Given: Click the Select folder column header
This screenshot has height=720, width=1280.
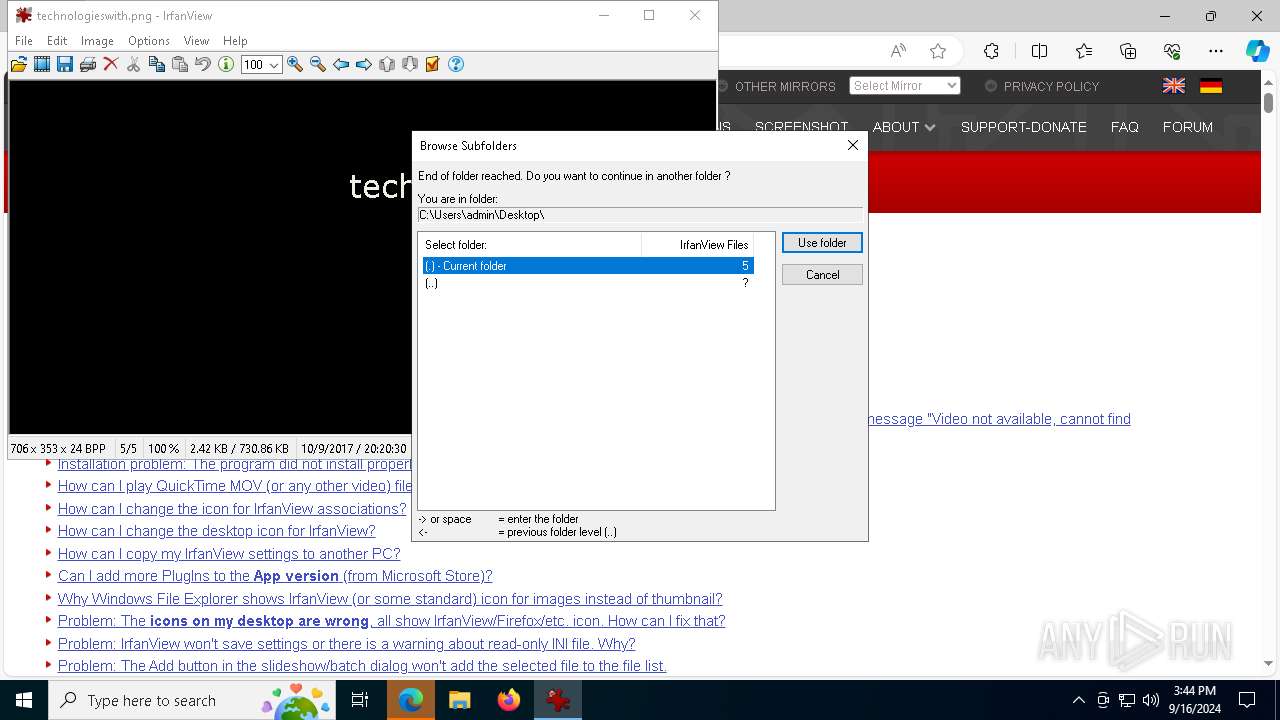Looking at the screenshot, I should coord(530,245).
